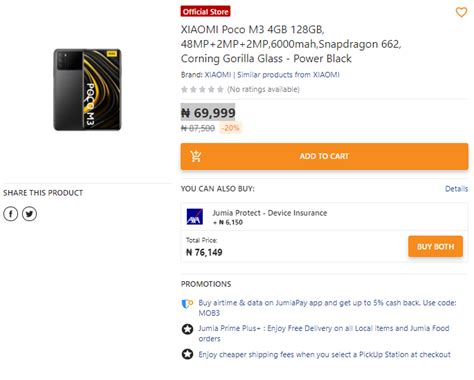The image size is (474, 380).
Task: Click the Official Store badge
Action: tap(205, 12)
